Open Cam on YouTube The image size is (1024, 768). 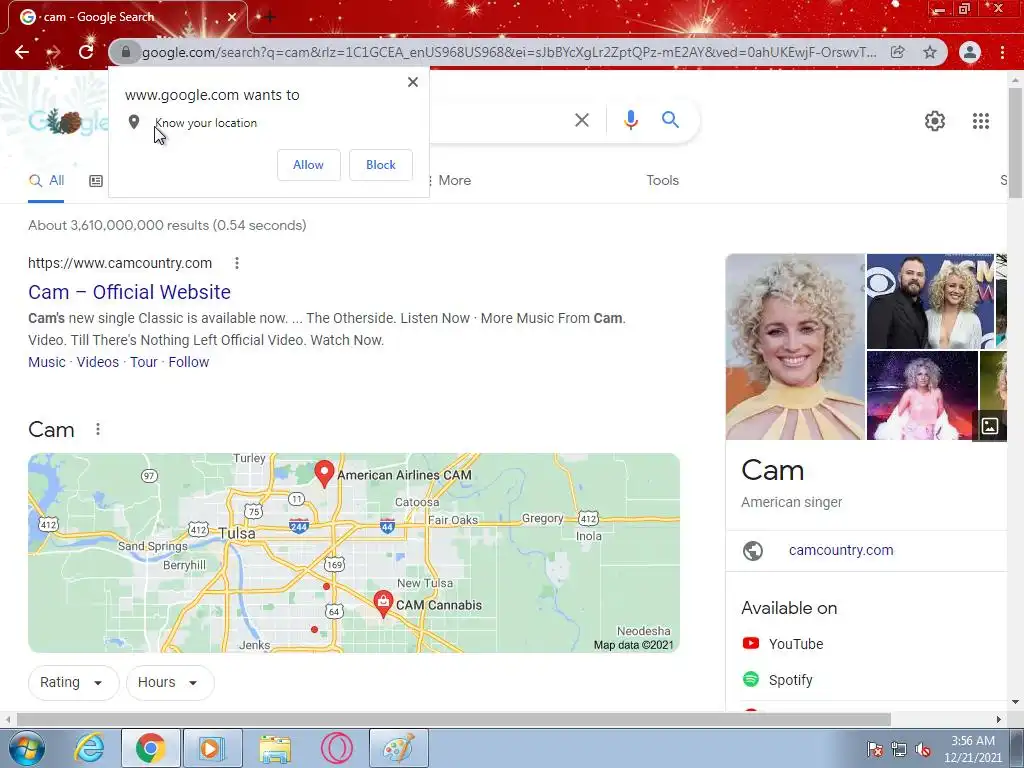coord(783,644)
